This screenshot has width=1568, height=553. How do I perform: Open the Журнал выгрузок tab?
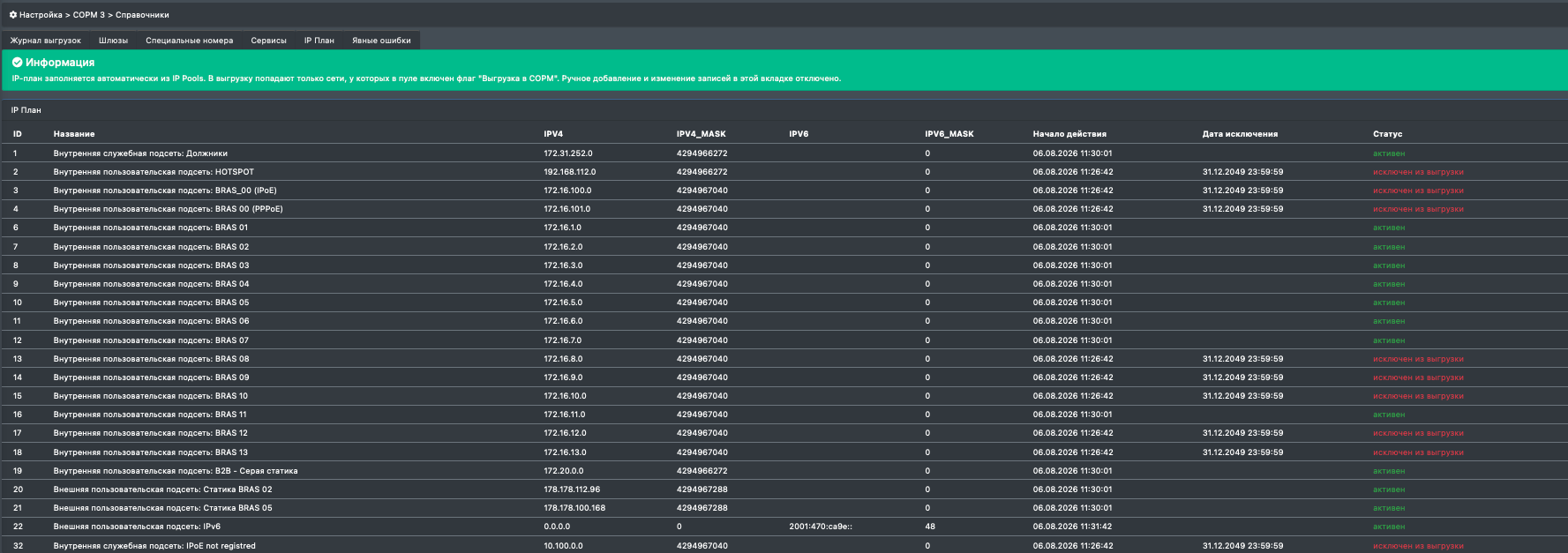pyautogui.click(x=46, y=41)
